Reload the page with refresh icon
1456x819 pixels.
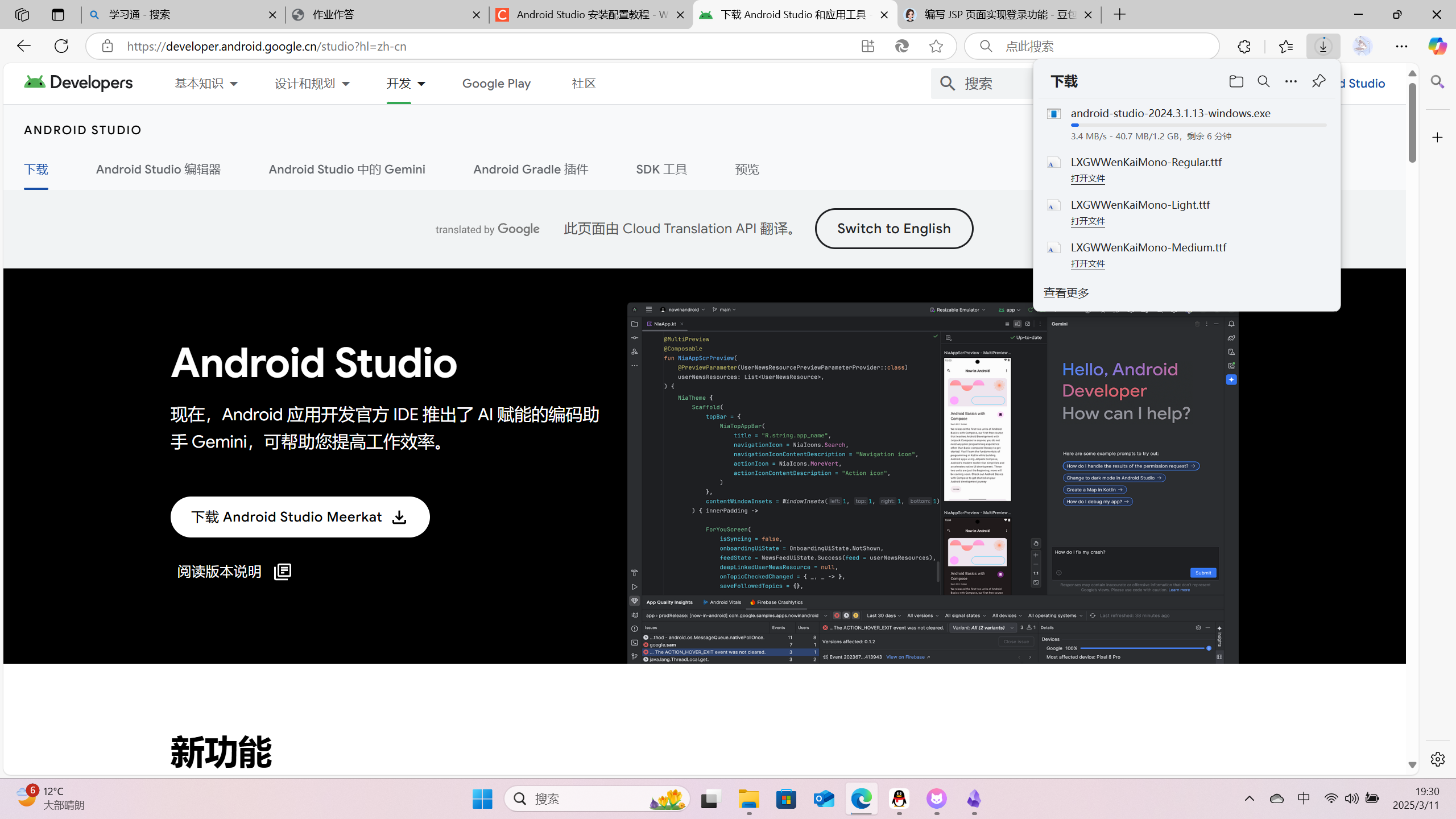[61, 46]
